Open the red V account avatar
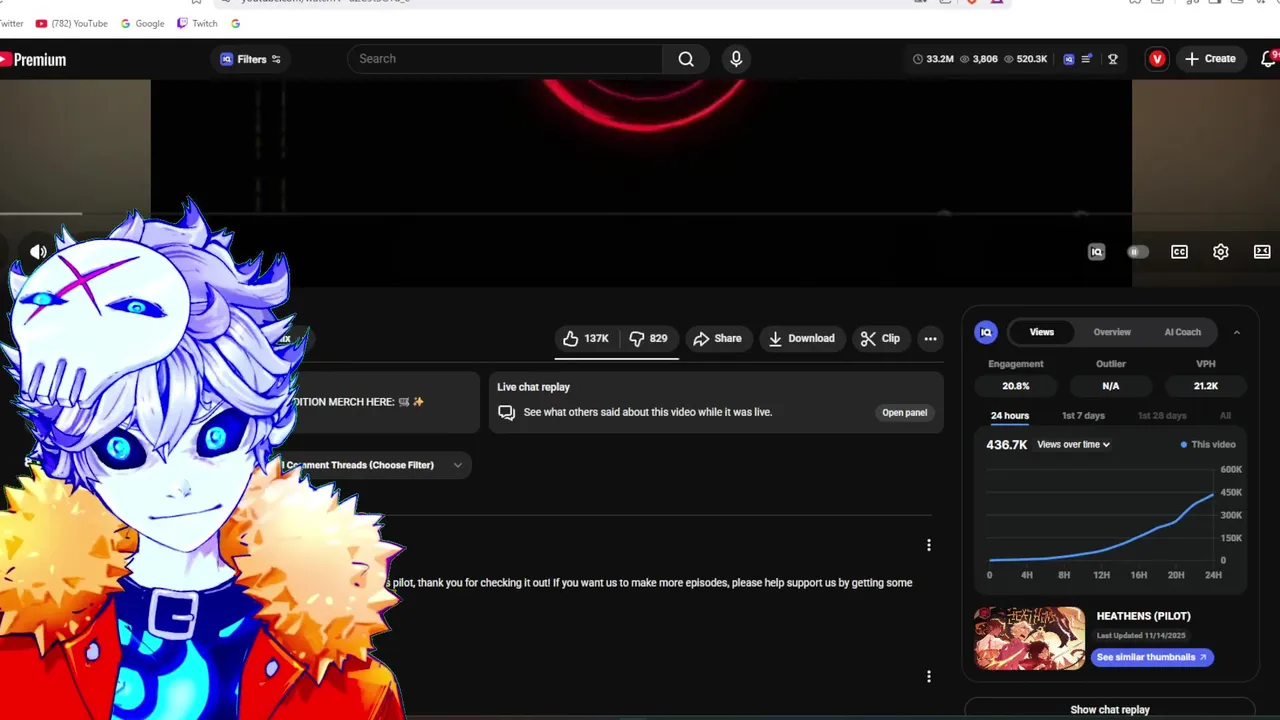This screenshot has width=1280, height=720. [x=1157, y=59]
